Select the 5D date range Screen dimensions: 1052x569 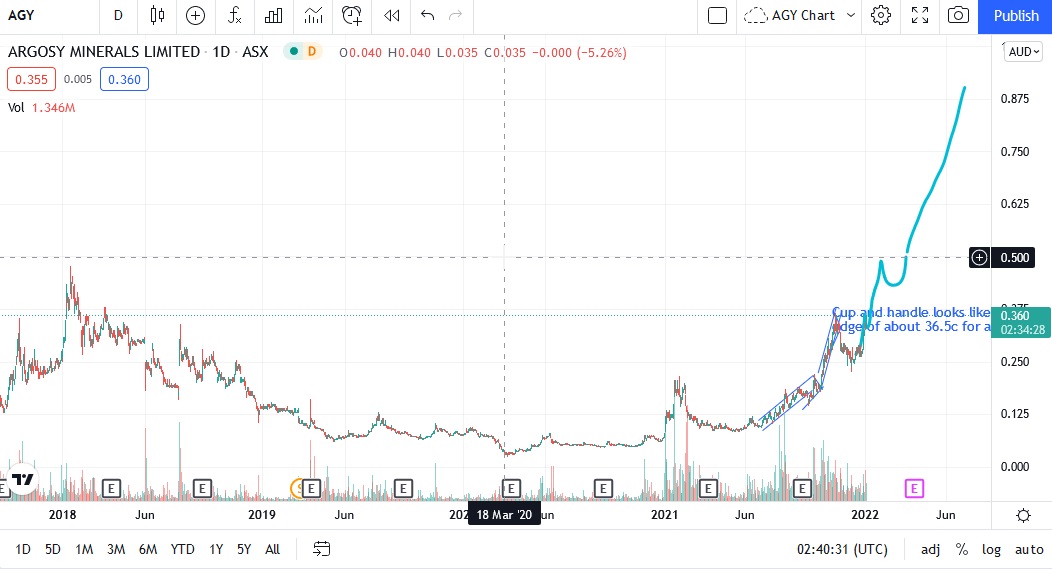(x=52, y=550)
